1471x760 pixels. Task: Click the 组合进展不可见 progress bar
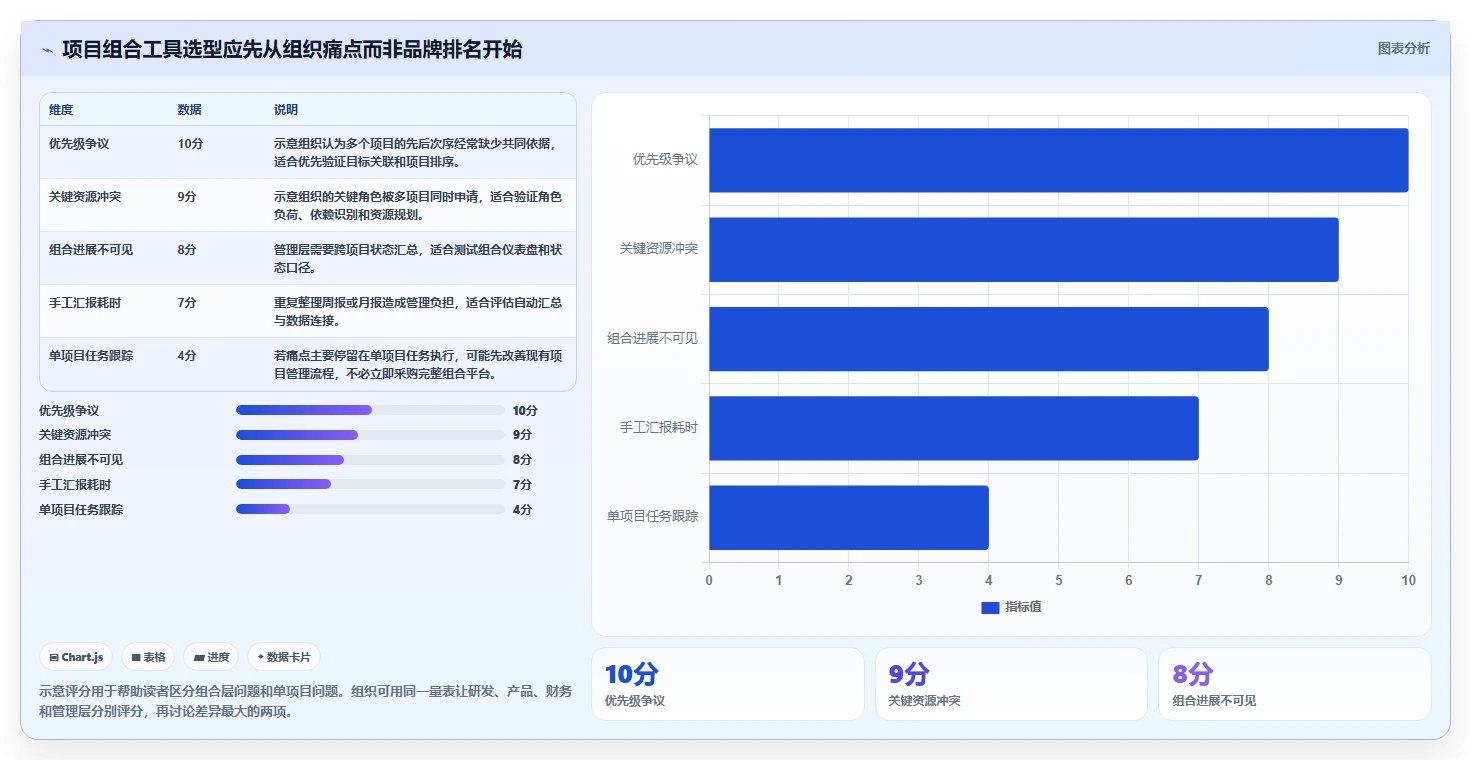pos(370,460)
